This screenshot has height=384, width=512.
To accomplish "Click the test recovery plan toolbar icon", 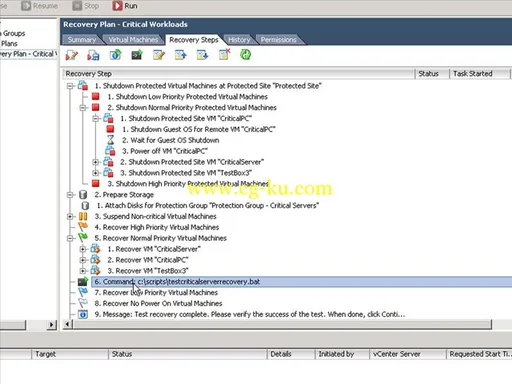I will tap(93, 55).
